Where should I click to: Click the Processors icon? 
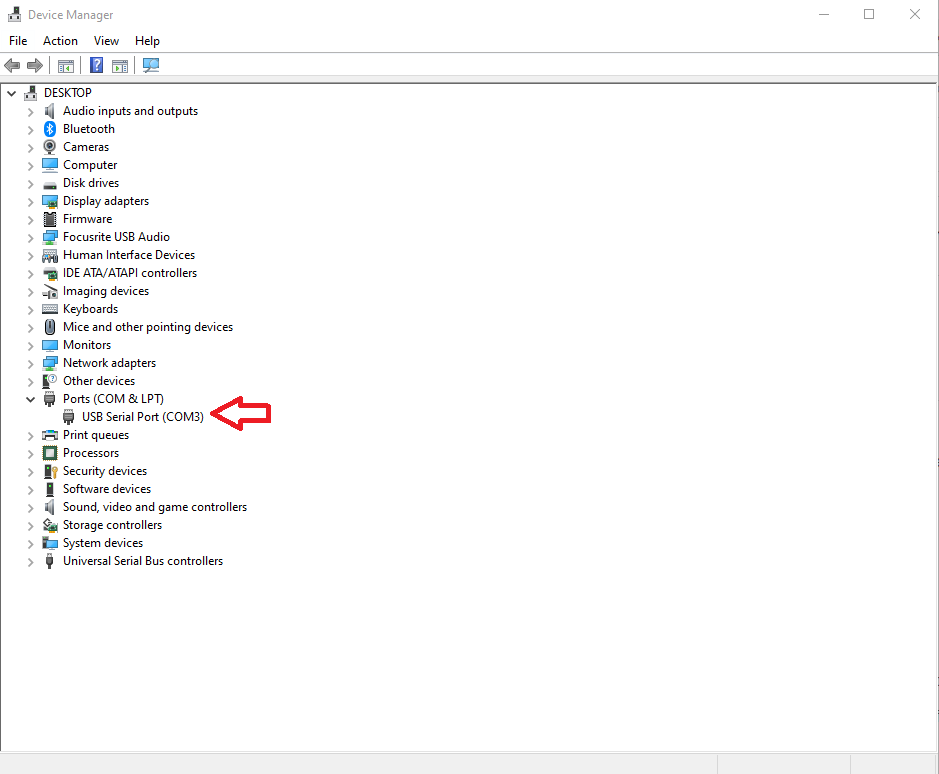[x=50, y=453]
